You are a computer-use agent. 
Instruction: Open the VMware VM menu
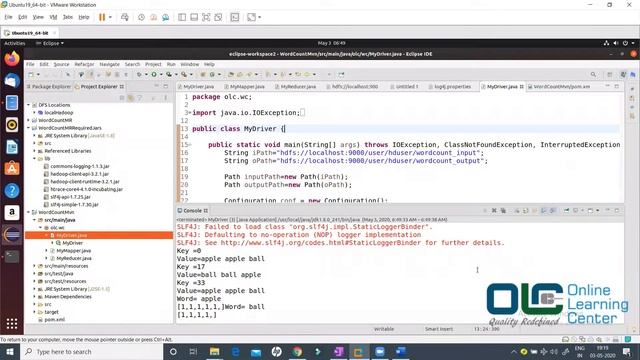pyautogui.click(x=53, y=17)
